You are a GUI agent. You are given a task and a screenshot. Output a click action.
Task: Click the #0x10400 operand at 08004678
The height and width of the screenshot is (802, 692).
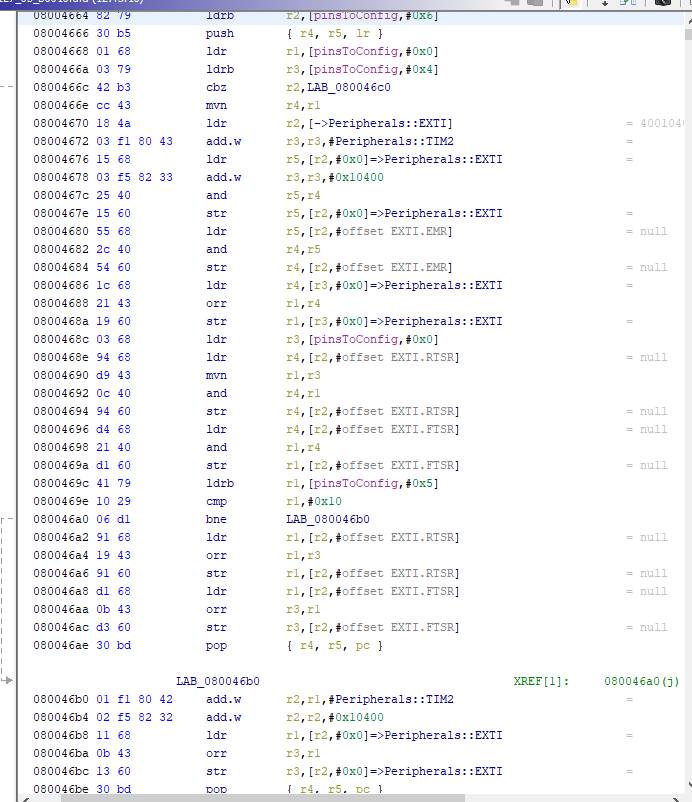click(356, 177)
